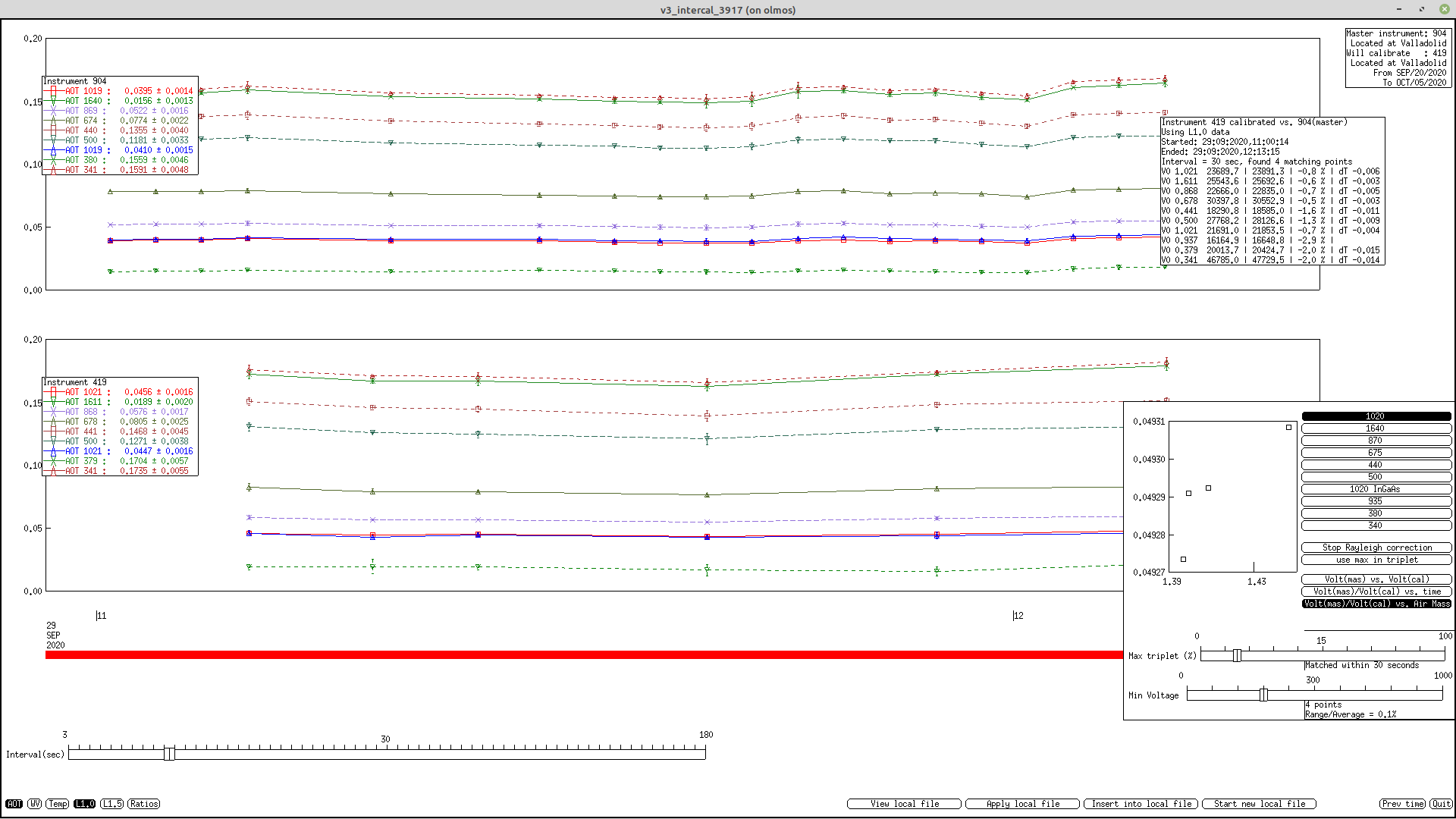Click Instrument 904 legend AOT 440 entry
Image resolution: width=1456 pixels, height=819 pixels.
point(120,130)
